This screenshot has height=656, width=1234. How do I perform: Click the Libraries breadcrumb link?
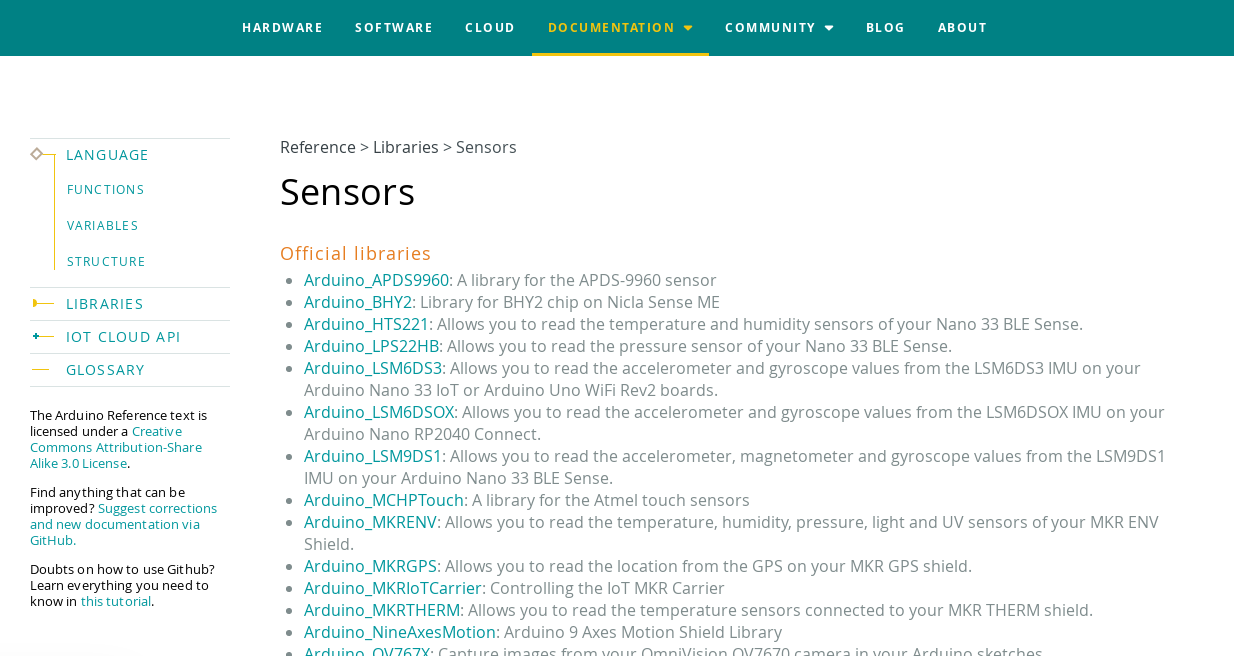point(406,147)
